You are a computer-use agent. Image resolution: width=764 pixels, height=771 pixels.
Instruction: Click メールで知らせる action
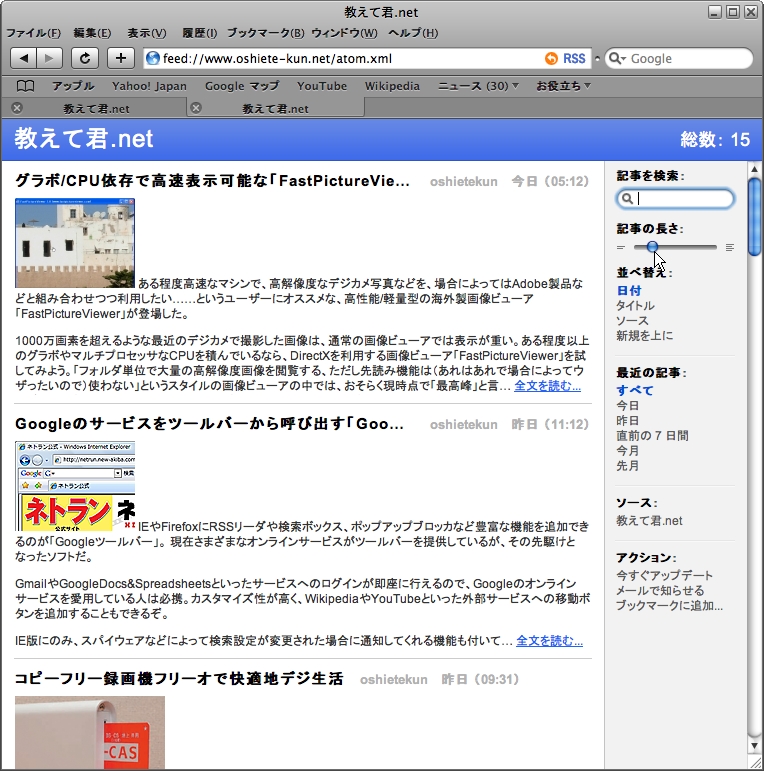(x=660, y=591)
